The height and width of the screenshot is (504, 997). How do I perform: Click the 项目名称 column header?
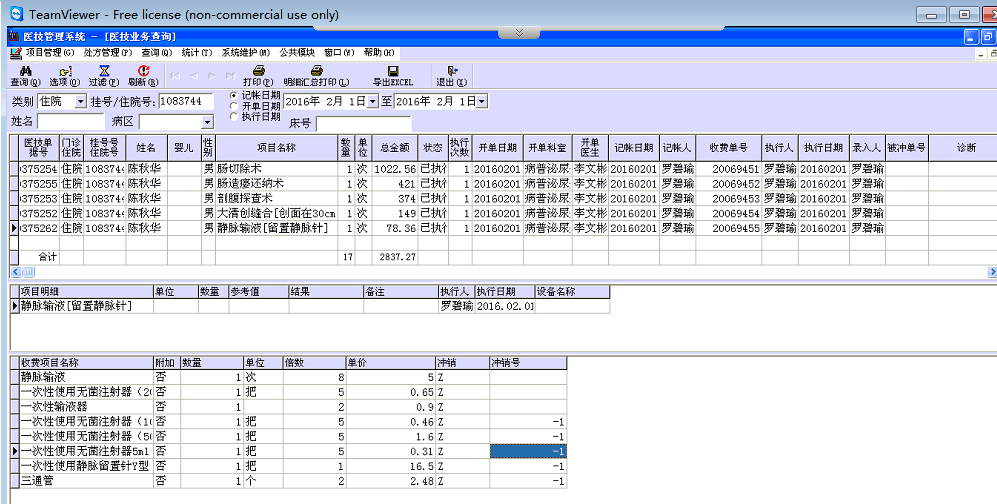coord(277,147)
